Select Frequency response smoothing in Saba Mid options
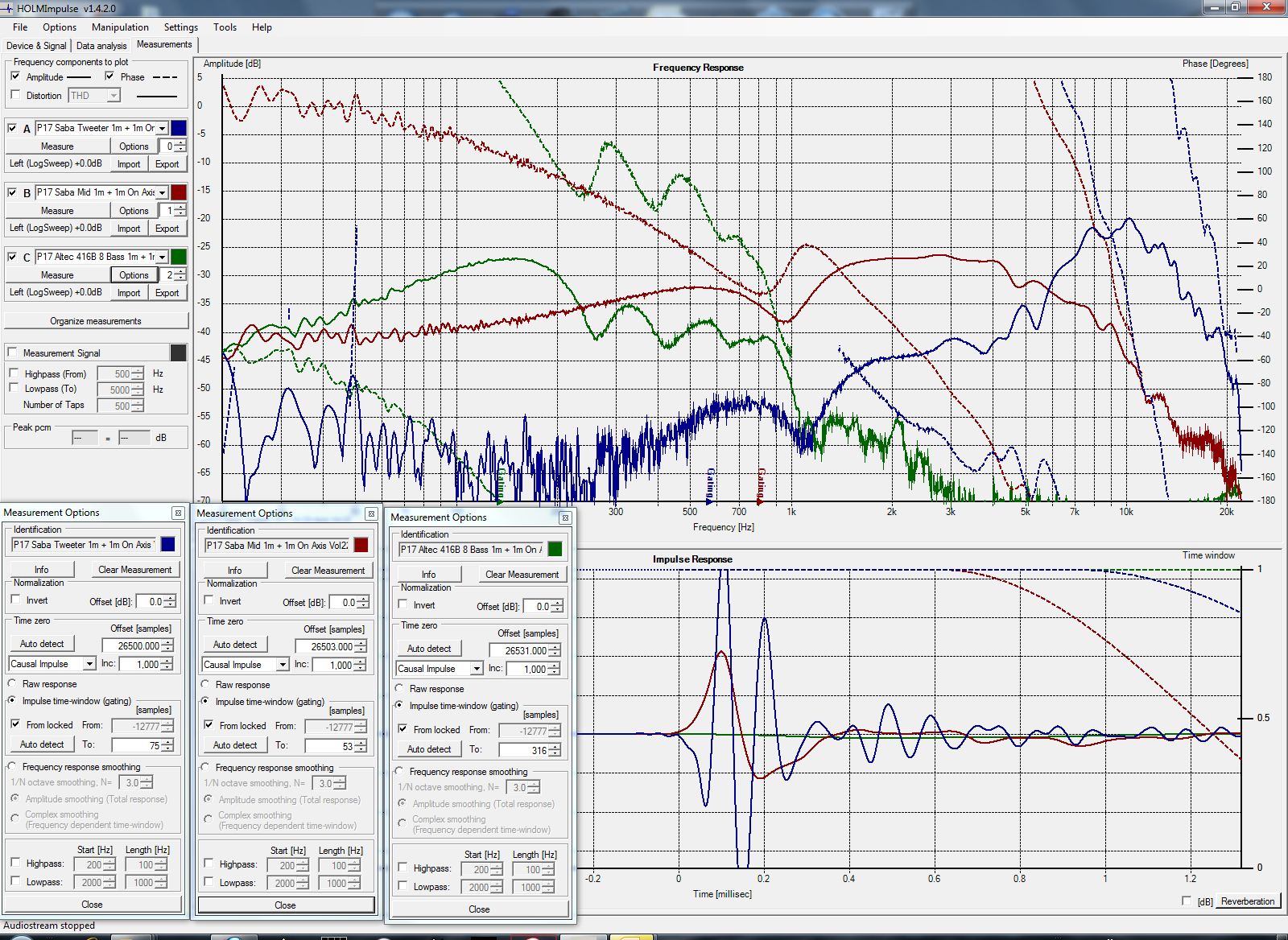The height and width of the screenshot is (940, 1288). (x=206, y=768)
